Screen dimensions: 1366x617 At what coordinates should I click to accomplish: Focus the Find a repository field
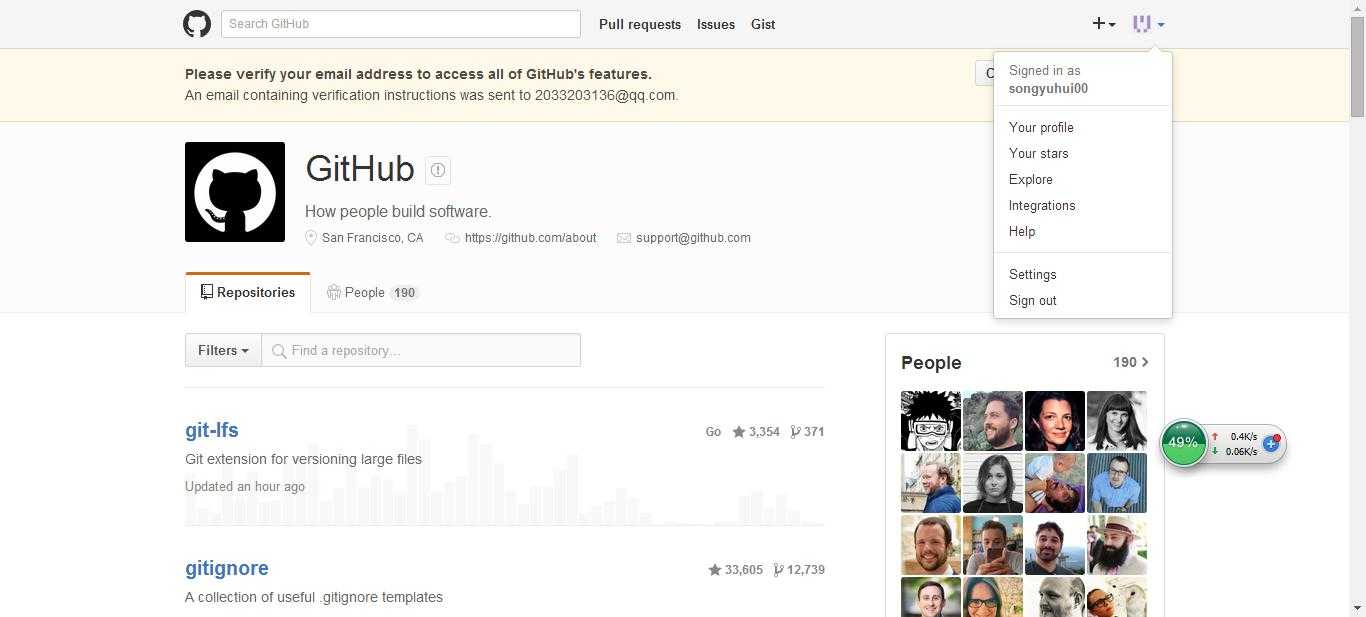pos(421,350)
